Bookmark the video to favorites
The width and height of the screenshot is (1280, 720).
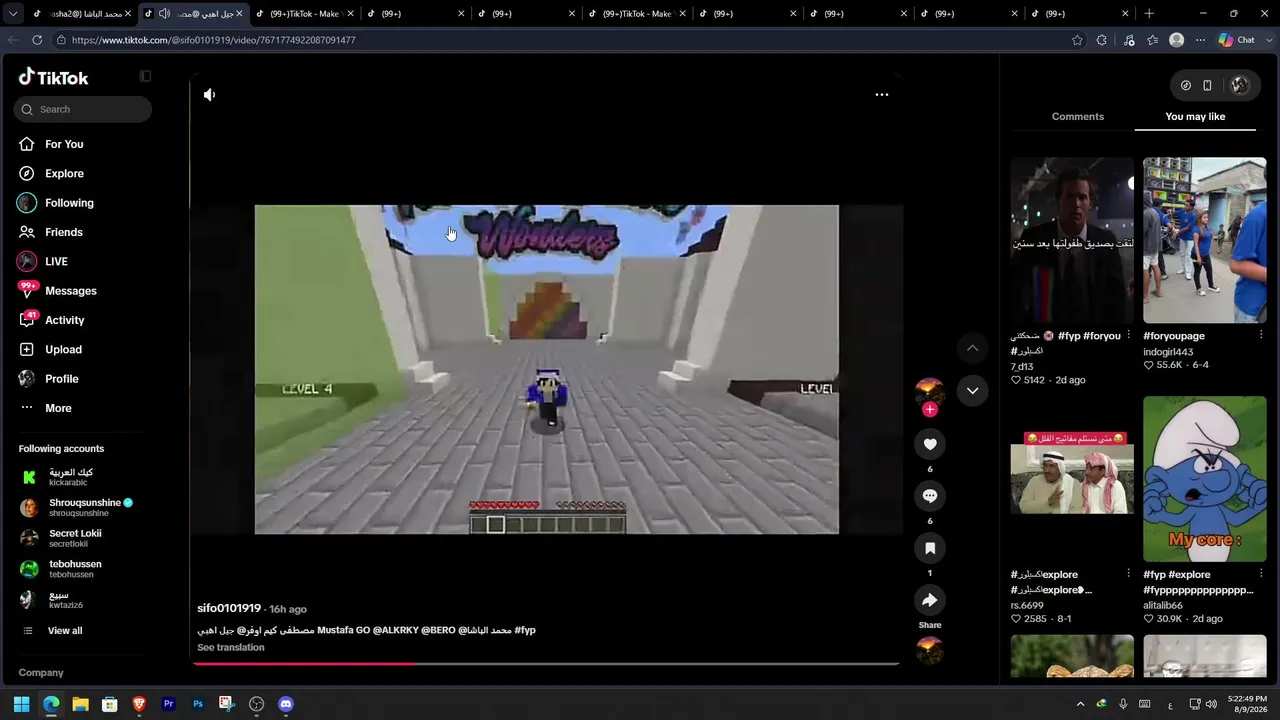point(930,548)
